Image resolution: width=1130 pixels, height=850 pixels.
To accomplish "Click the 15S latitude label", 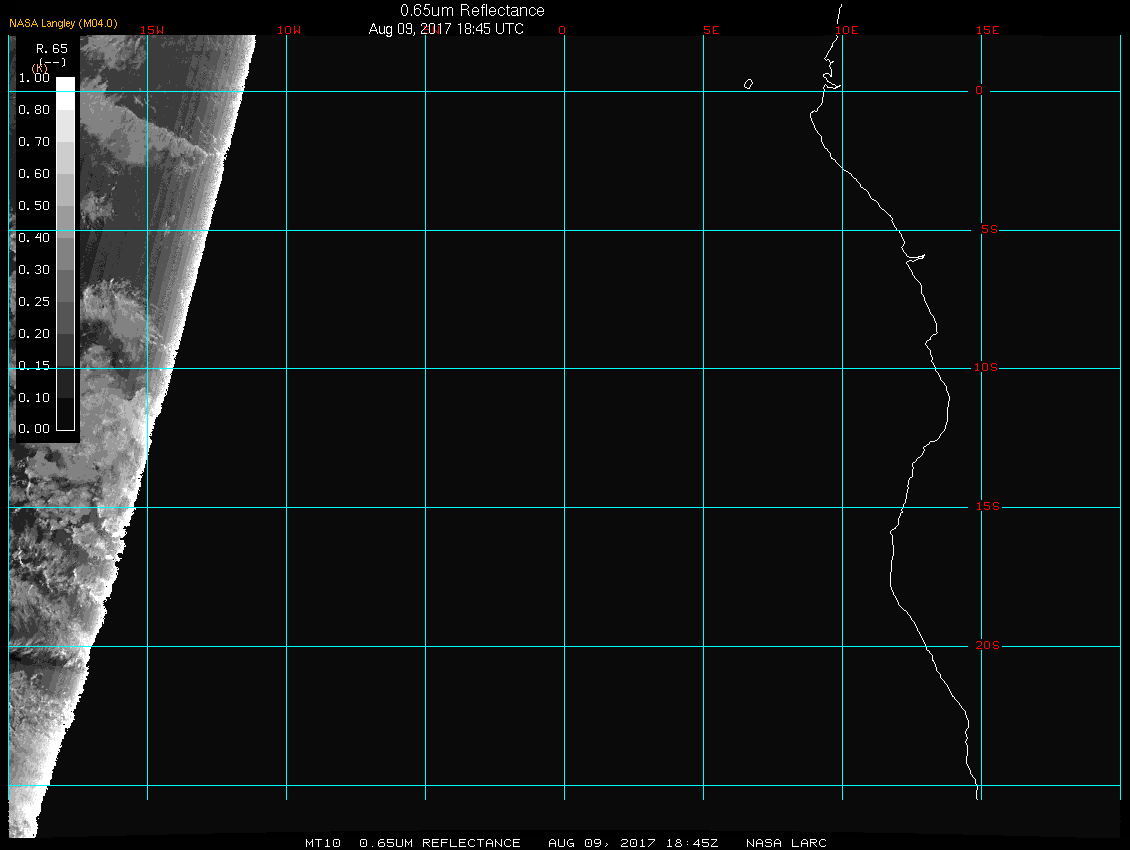I will [x=986, y=507].
